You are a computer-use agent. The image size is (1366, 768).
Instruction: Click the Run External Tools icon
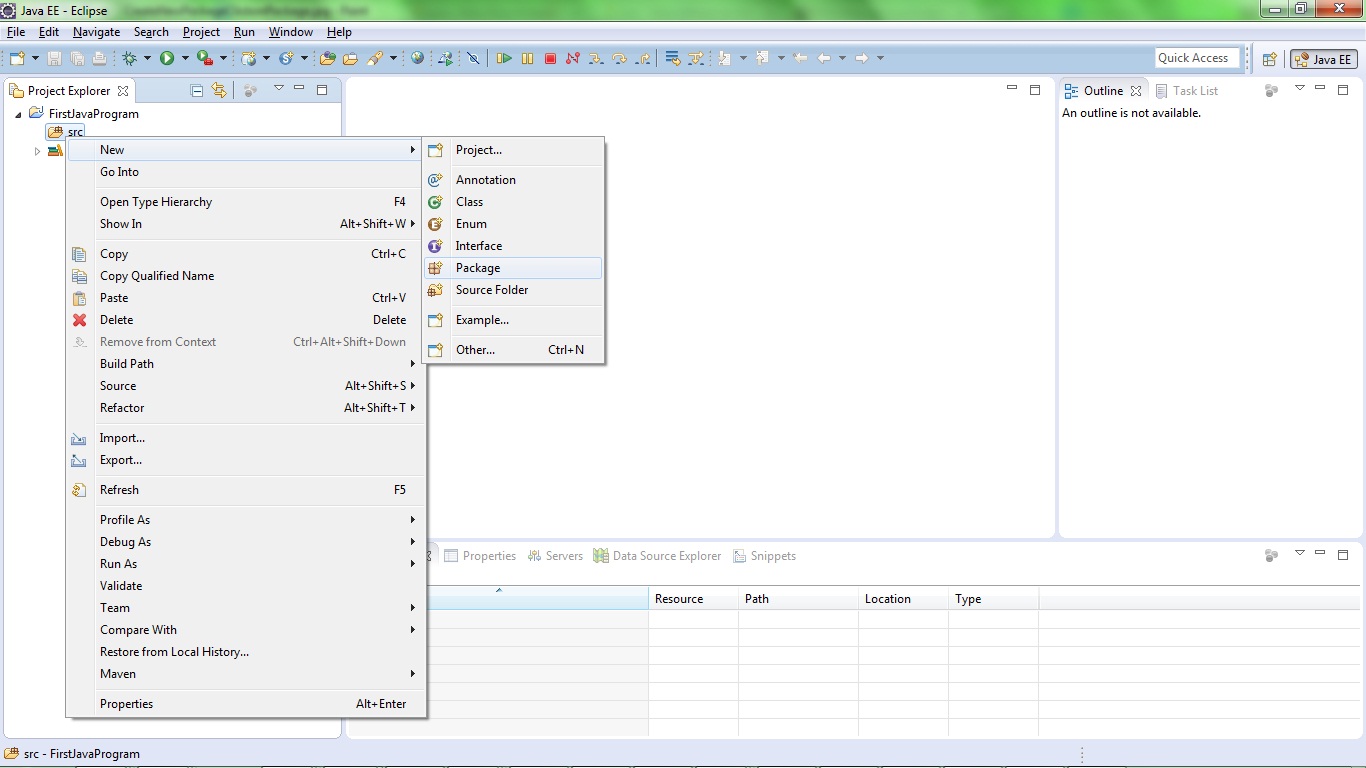204,59
